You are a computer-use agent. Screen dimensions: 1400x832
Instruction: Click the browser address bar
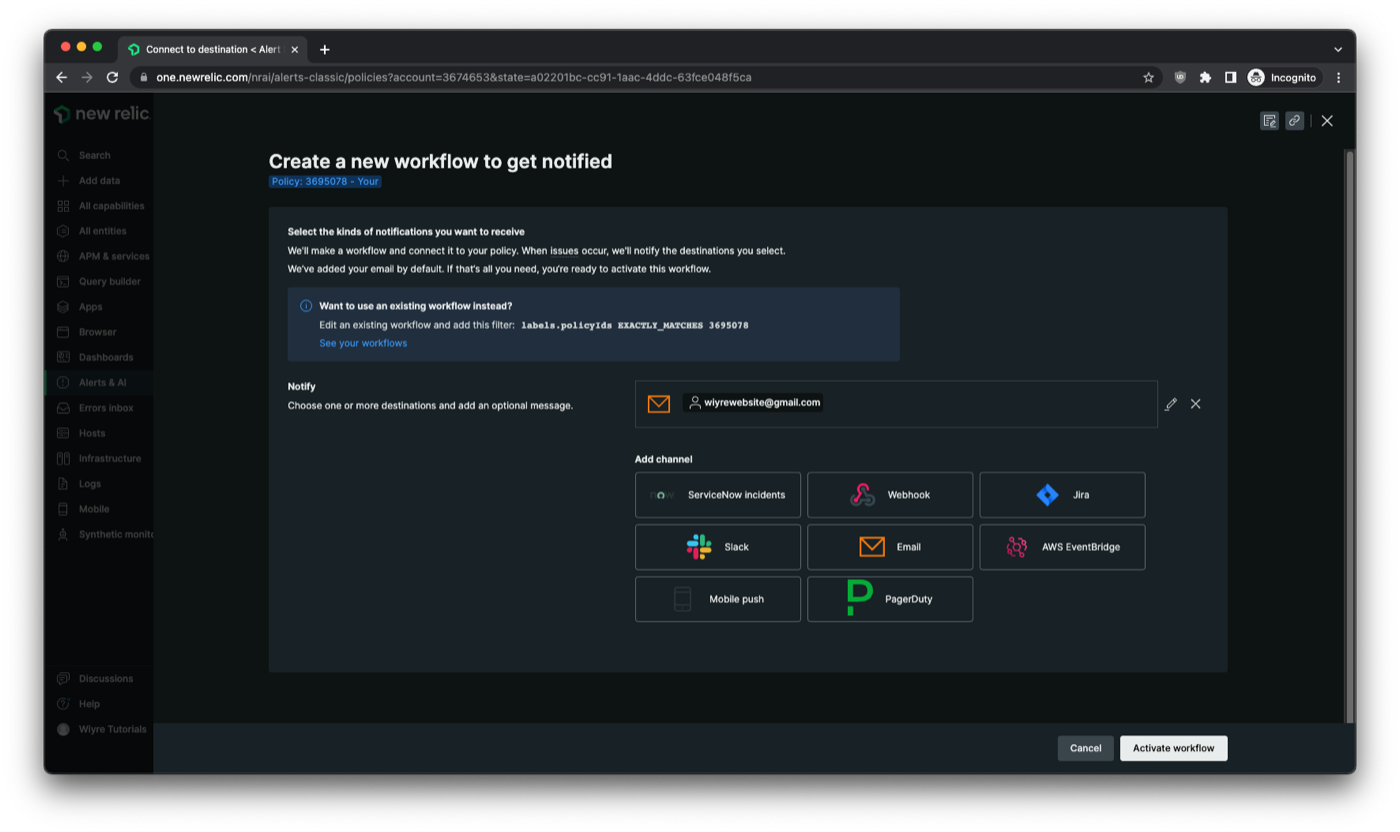point(640,77)
